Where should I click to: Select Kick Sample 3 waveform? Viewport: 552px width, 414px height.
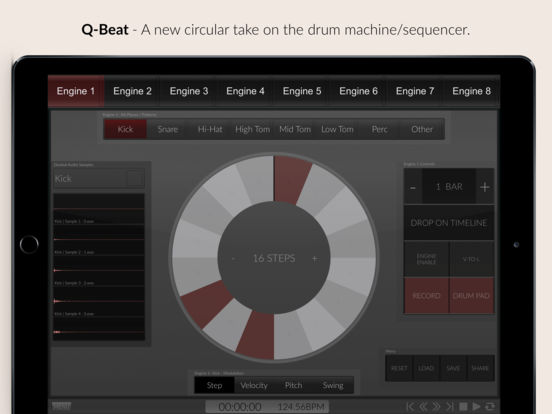[x=99, y=270]
